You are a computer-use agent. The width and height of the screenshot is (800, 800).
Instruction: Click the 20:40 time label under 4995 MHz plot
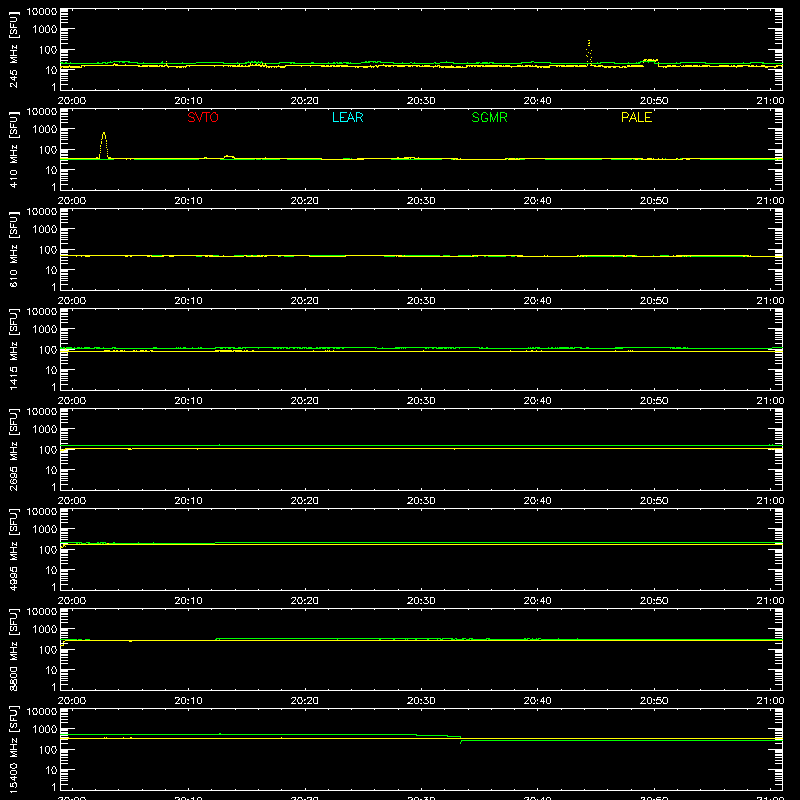tap(537, 601)
